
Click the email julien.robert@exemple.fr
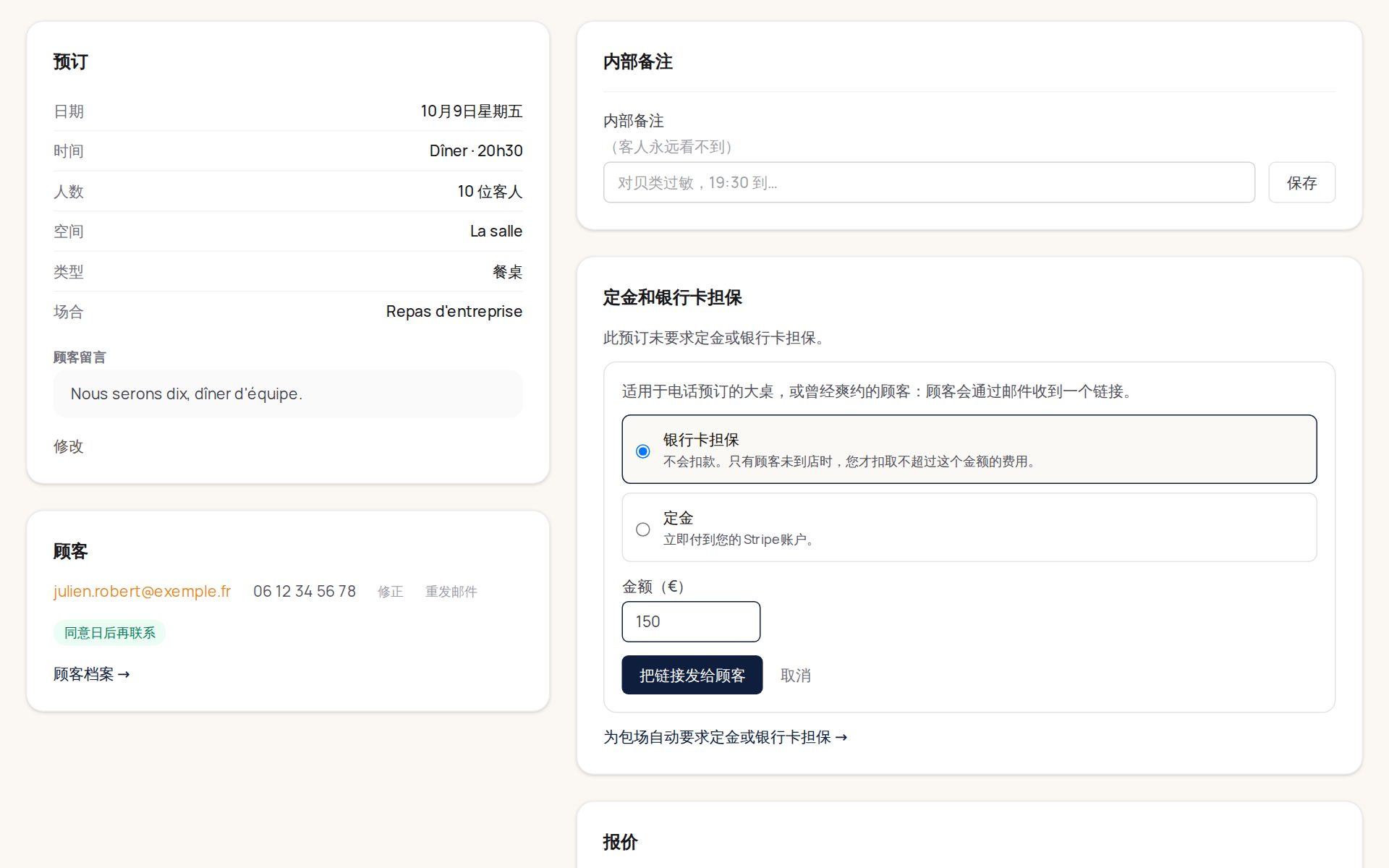tap(142, 591)
